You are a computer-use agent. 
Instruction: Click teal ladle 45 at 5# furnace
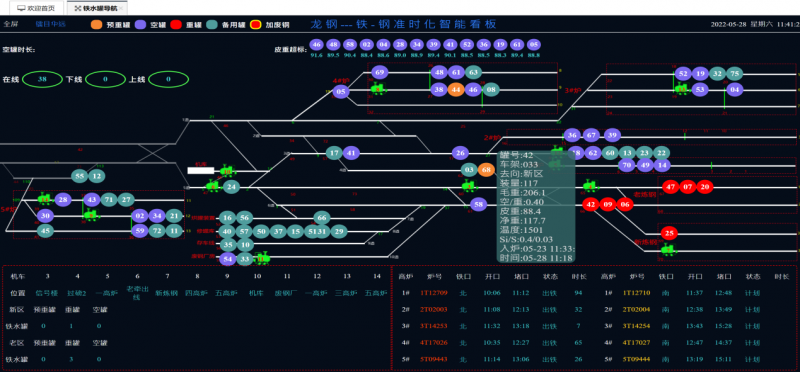pos(45,231)
